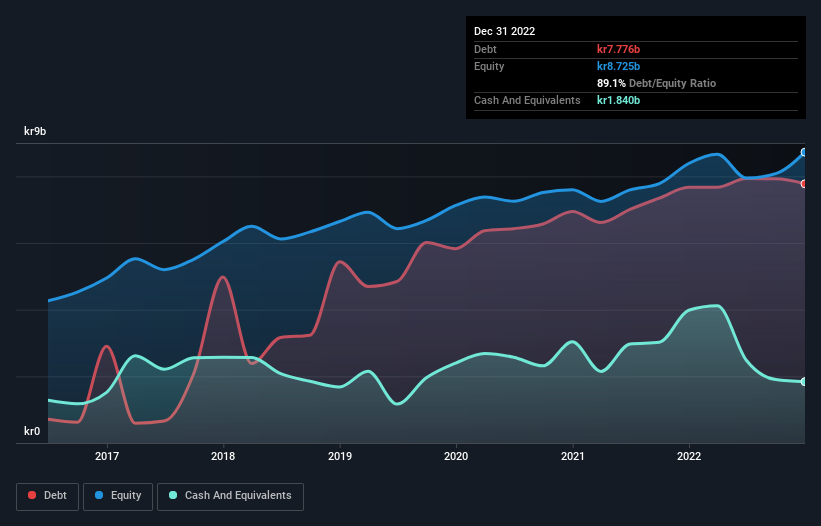Toggle the Debt legend button

tap(48, 496)
